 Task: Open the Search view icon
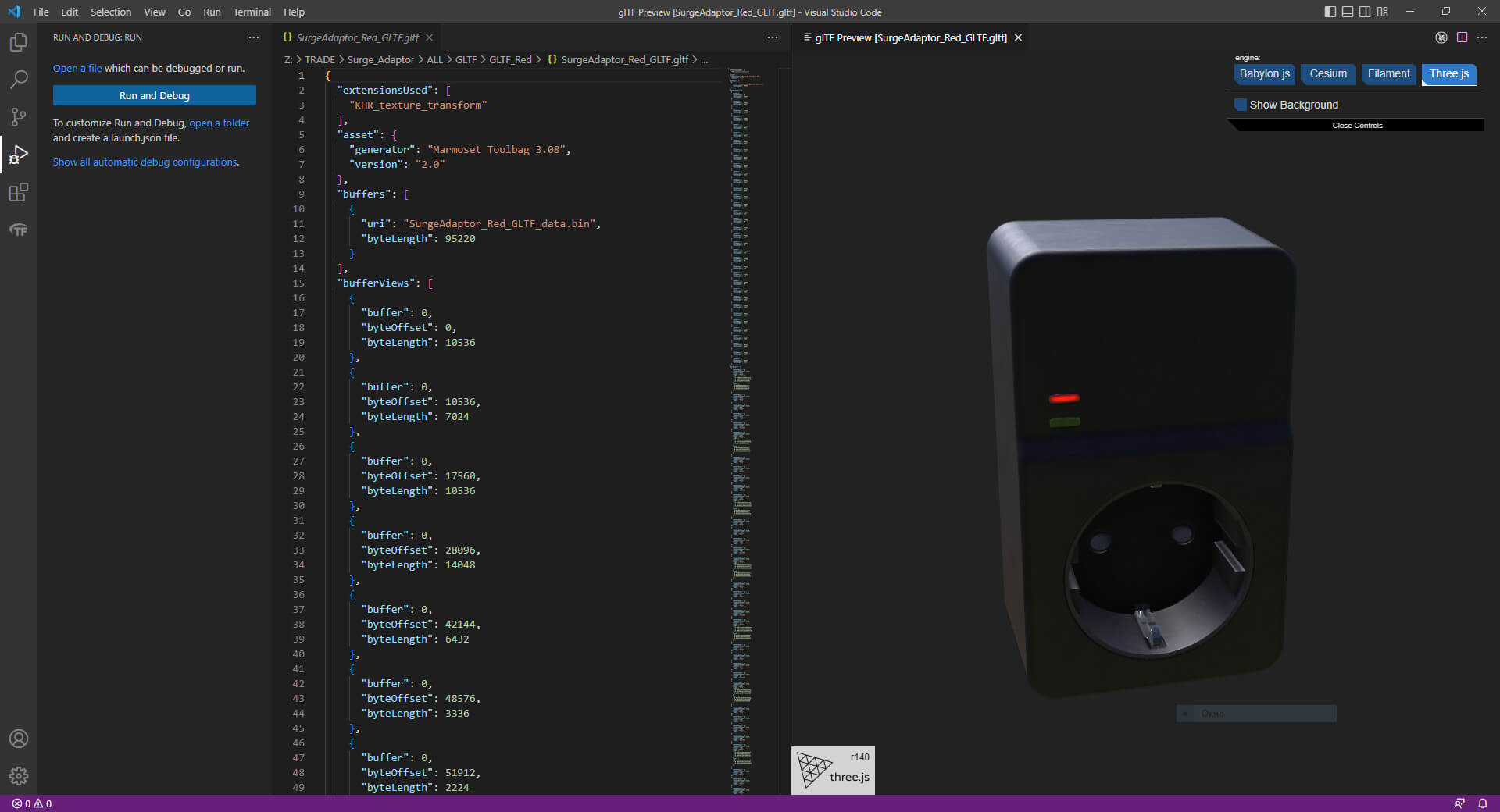pos(19,80)
